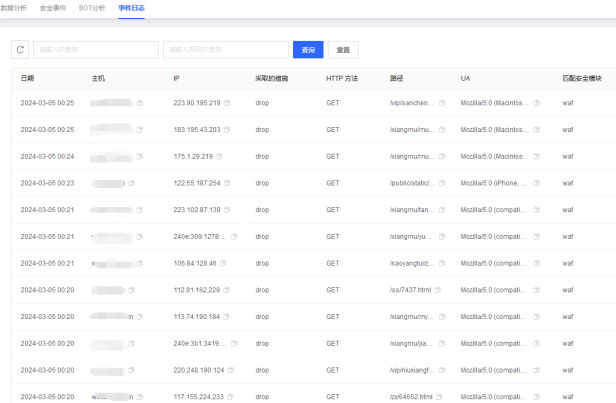The width and height of the screenshot is (616, 403).
Task: Copy the /kaoyangtui path value
Action: click(x=442, y=263)
